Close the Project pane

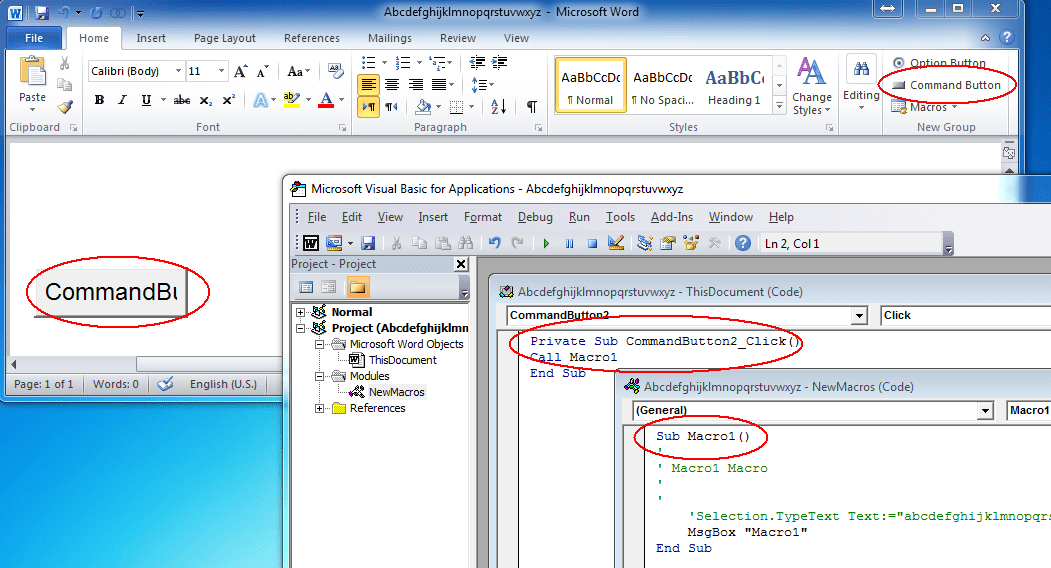pos(461,264)
